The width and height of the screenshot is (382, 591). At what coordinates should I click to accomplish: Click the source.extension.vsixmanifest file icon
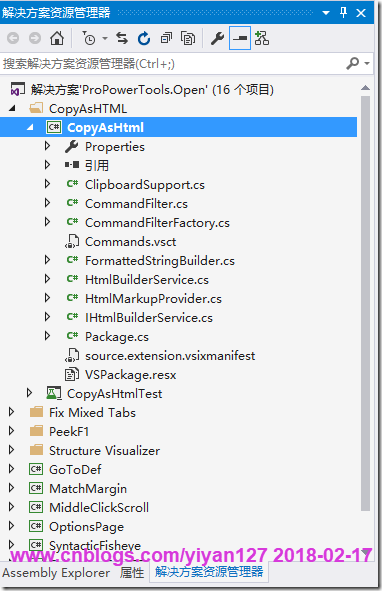72,355
